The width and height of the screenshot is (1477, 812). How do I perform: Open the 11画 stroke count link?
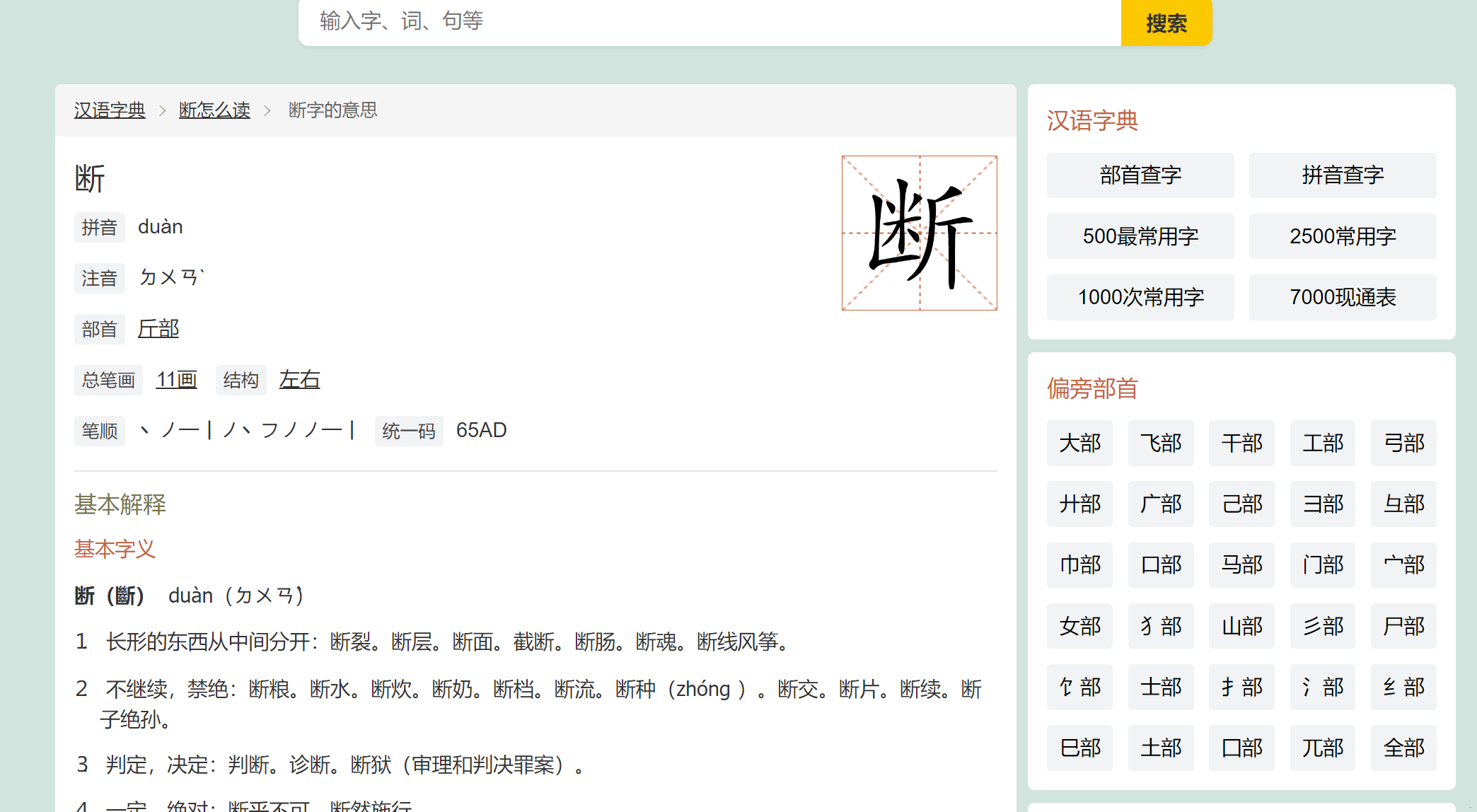coord(176,379)
